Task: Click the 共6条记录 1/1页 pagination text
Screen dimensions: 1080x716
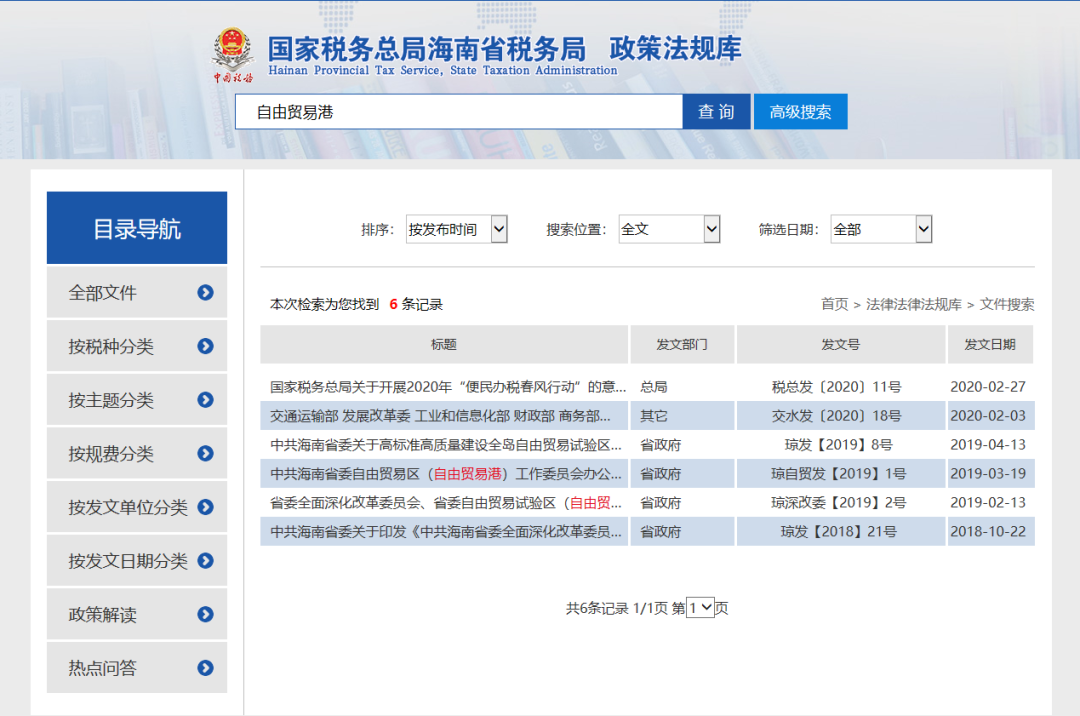Action: click(616, 608)
